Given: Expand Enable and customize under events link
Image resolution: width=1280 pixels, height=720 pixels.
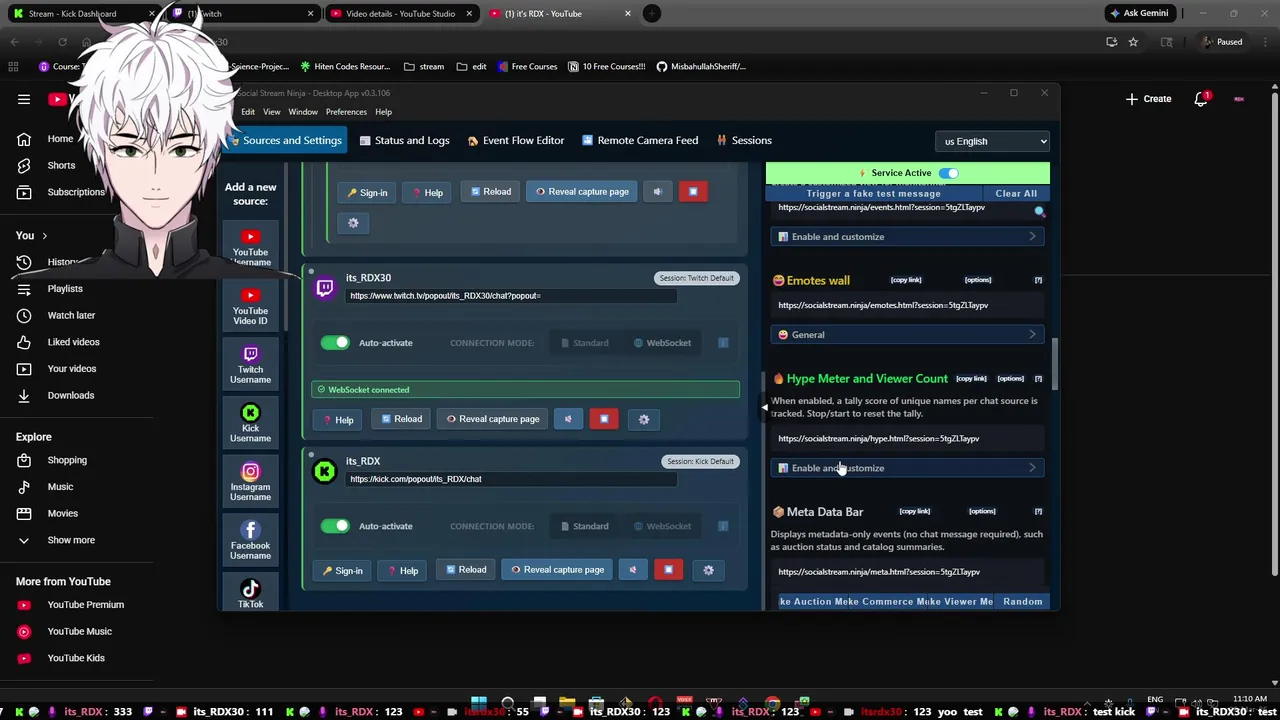Looking at the screenshot, I should click(907, 237).
